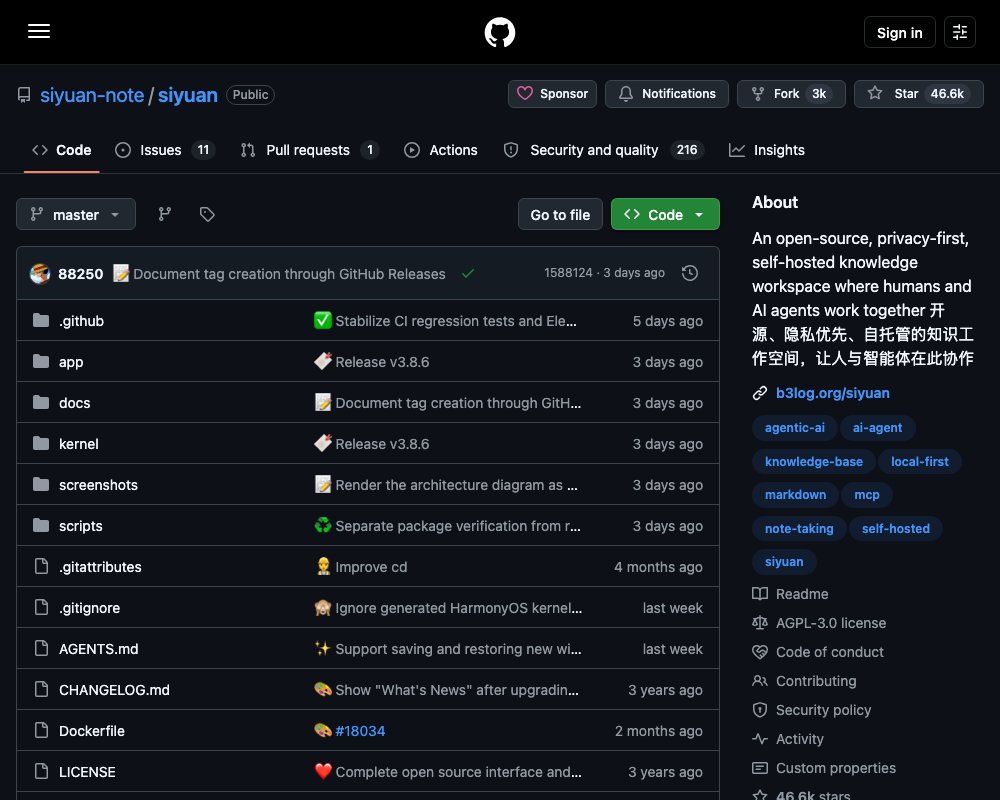Image resolution: width=1000 pixels, height=800 pixels.
Task: Expand the green Code dropdown button
Action: click(x=665, y=214)
